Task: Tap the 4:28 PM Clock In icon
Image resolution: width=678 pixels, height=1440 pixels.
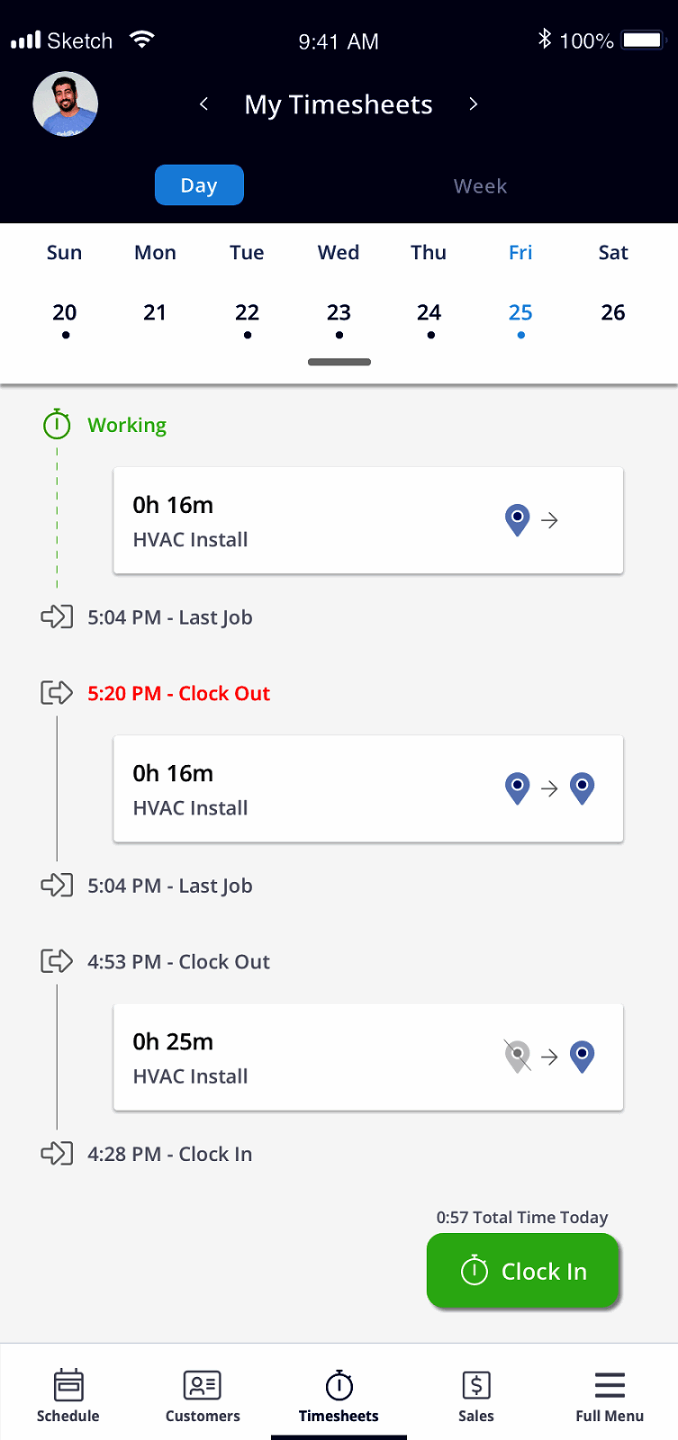Action: pos(57,1153)
